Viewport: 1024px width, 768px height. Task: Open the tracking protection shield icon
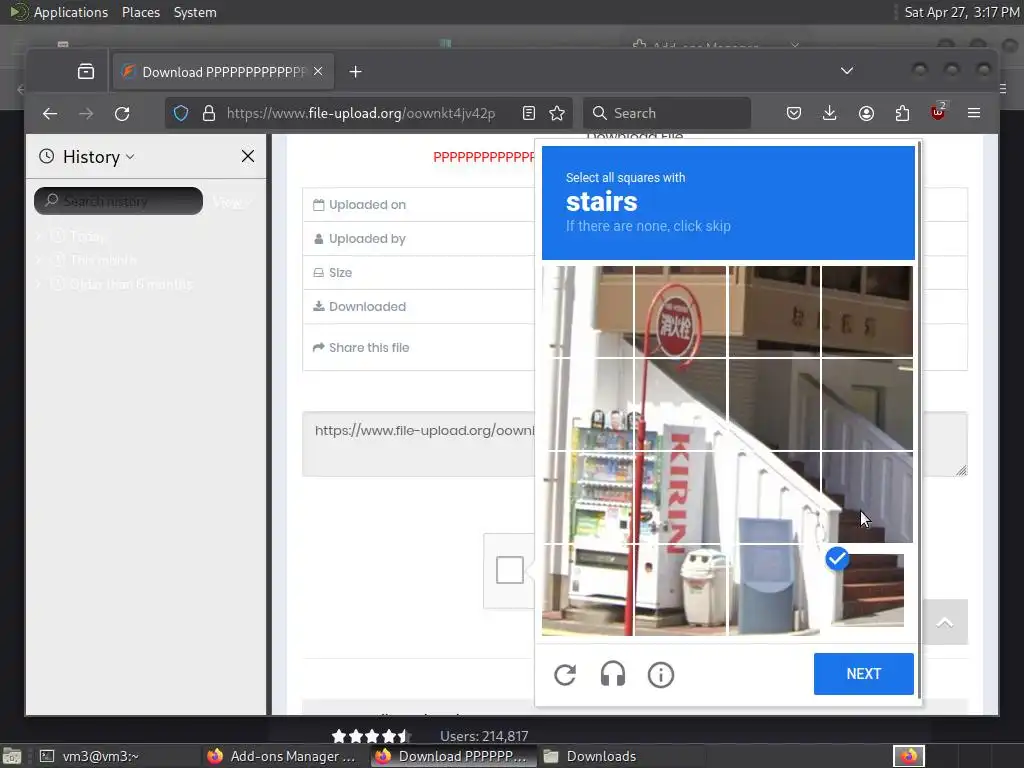[181, 113]
